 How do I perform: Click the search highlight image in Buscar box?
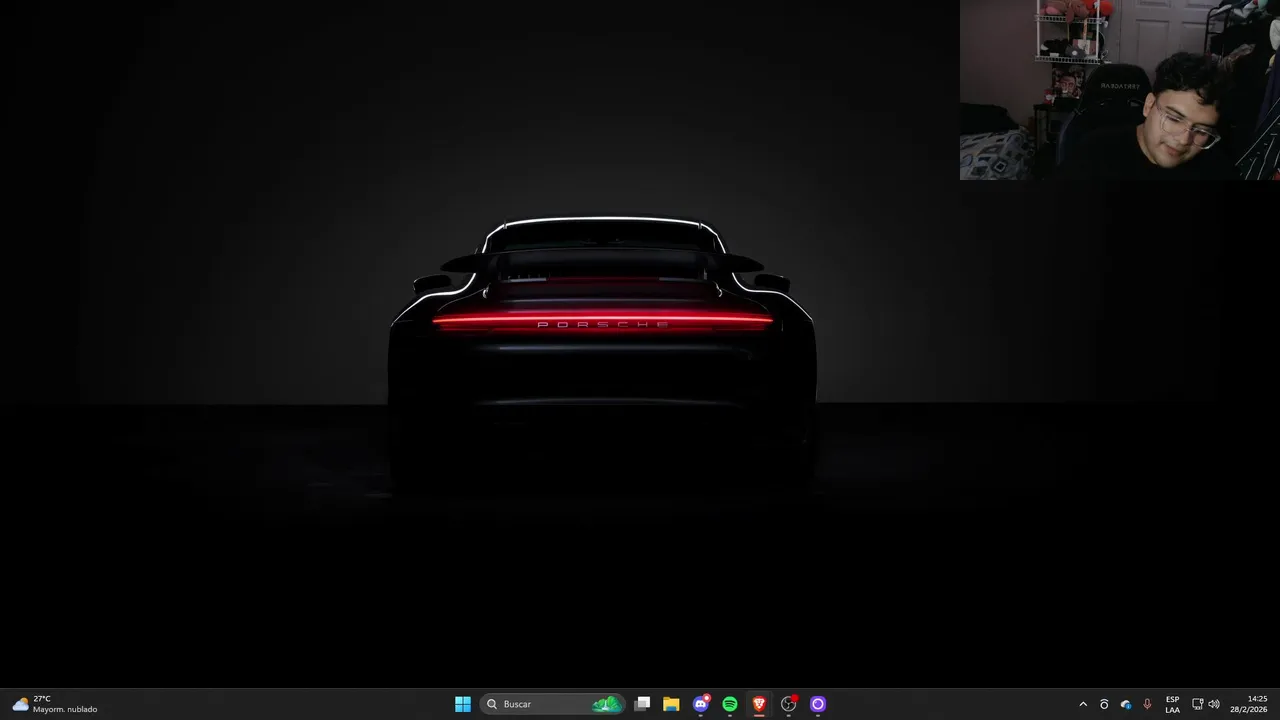coord(606,704)
